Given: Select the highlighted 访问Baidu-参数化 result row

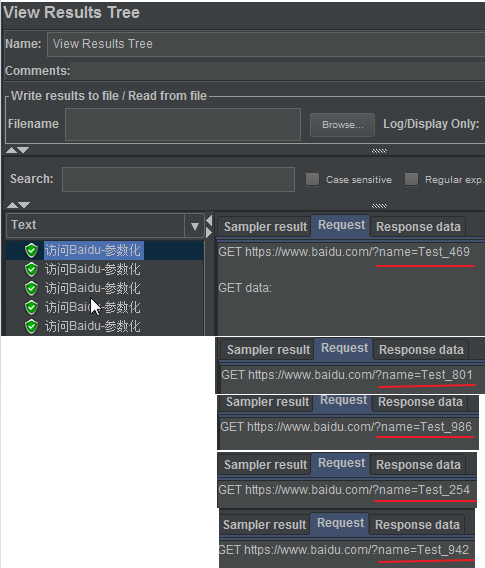Looking at the screenshot, I should point(94,250).
